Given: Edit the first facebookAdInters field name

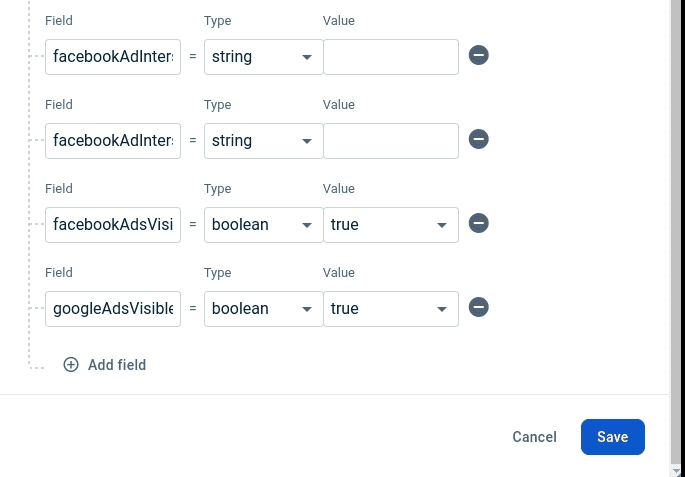Looking at the screenshot, I should click(113, 57).
